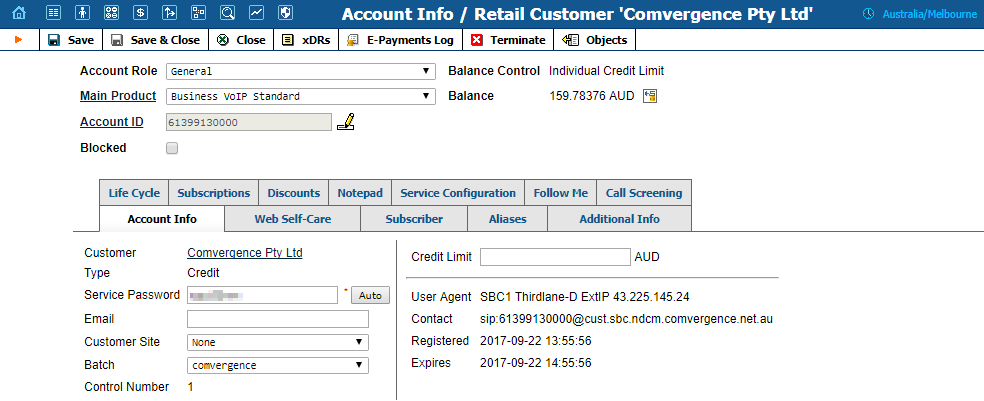The width and height of the screenshot is (984, 401).
Task: Switch to the Service Configuration tab
Action: (458, 193)
